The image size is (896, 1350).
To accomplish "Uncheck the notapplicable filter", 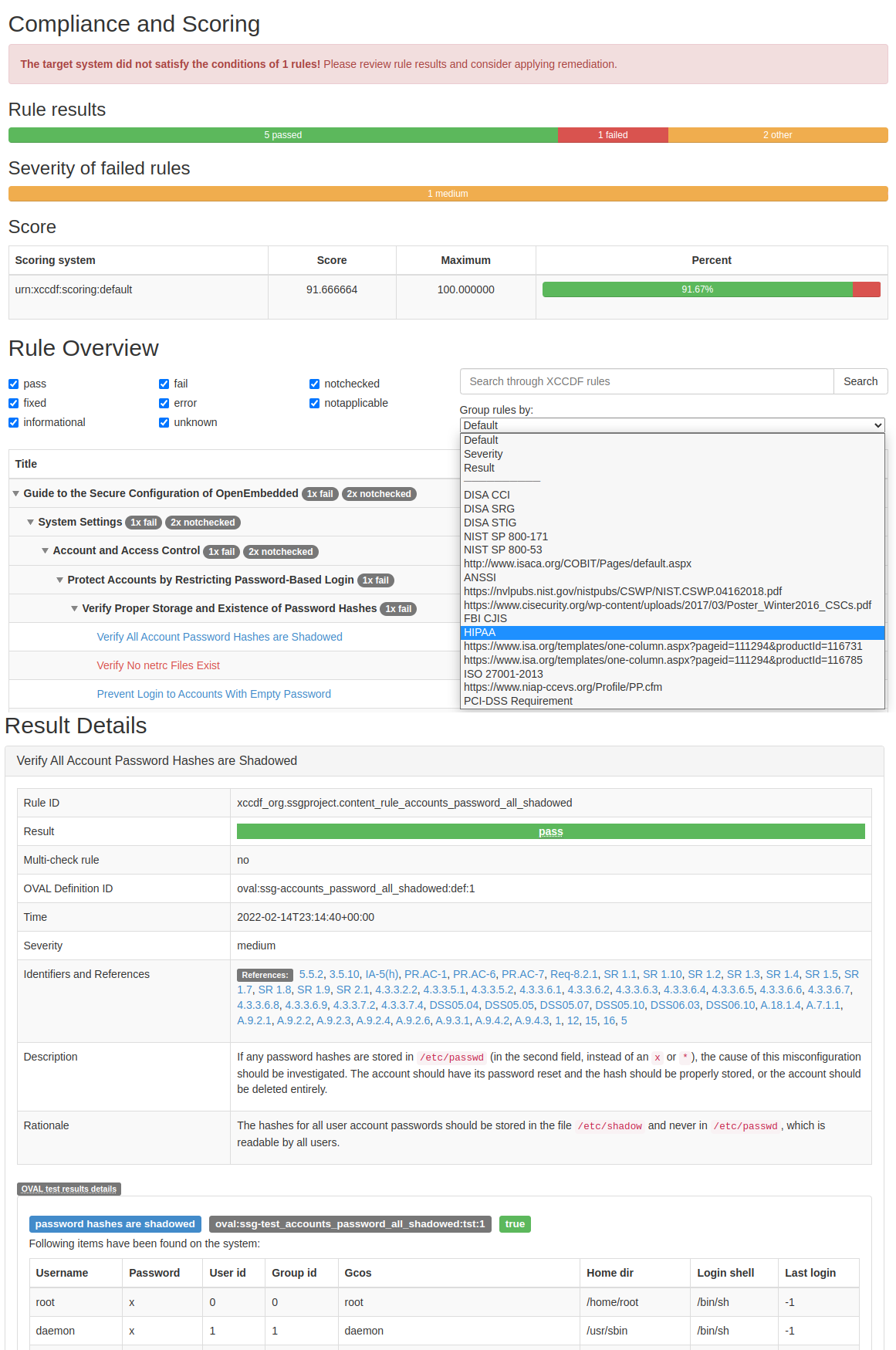I will 315,404.
